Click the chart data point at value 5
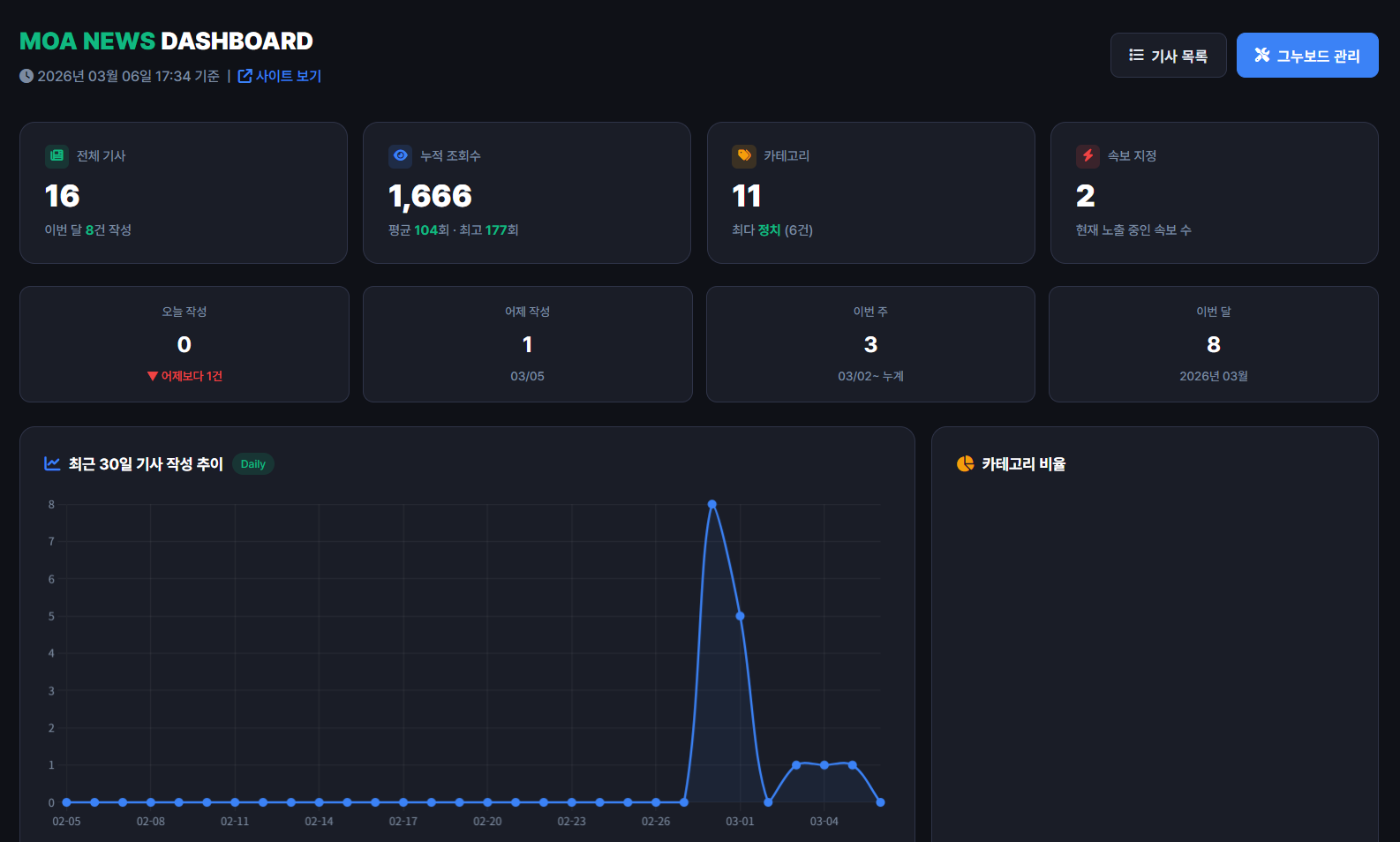The image size is (1400, 842). [740, 616]
